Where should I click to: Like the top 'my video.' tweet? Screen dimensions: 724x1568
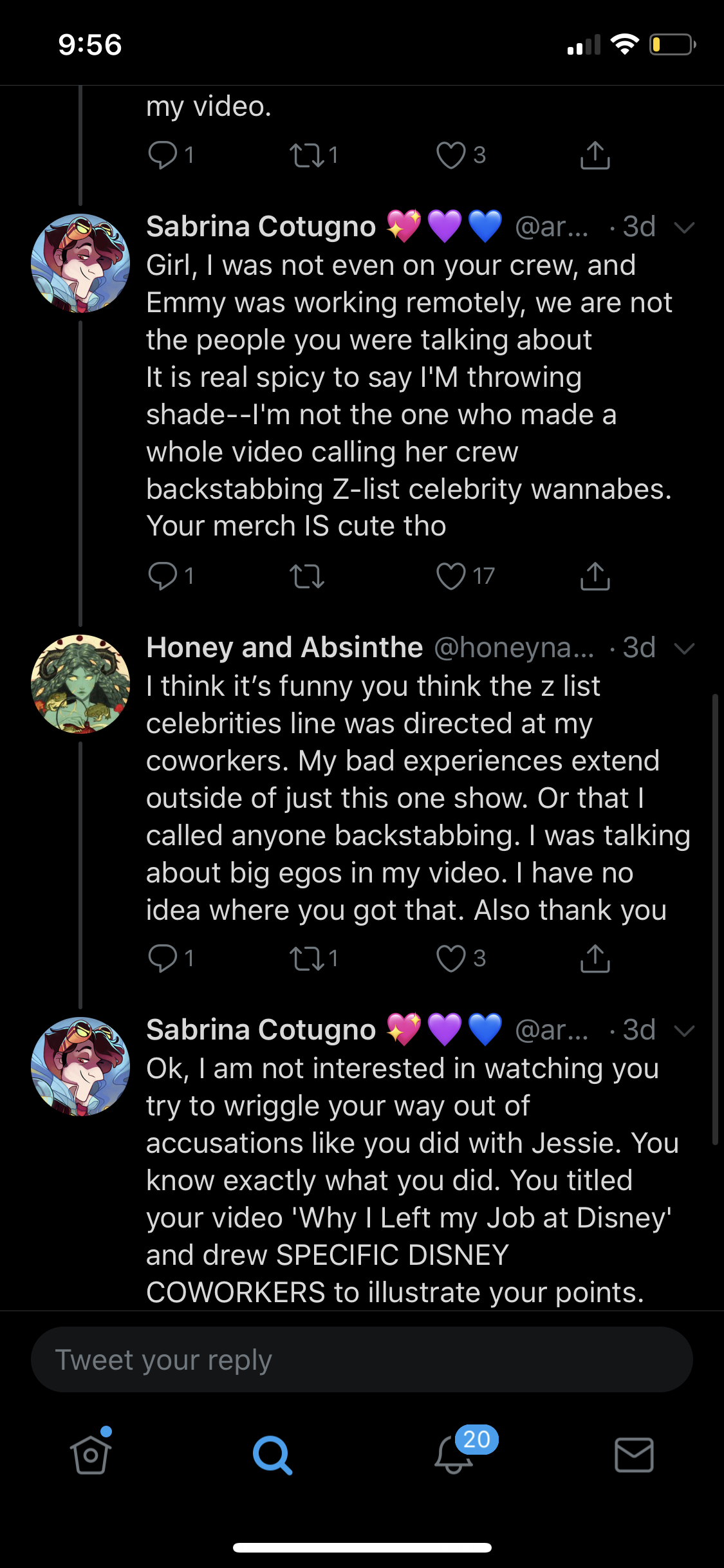[450, 155]
